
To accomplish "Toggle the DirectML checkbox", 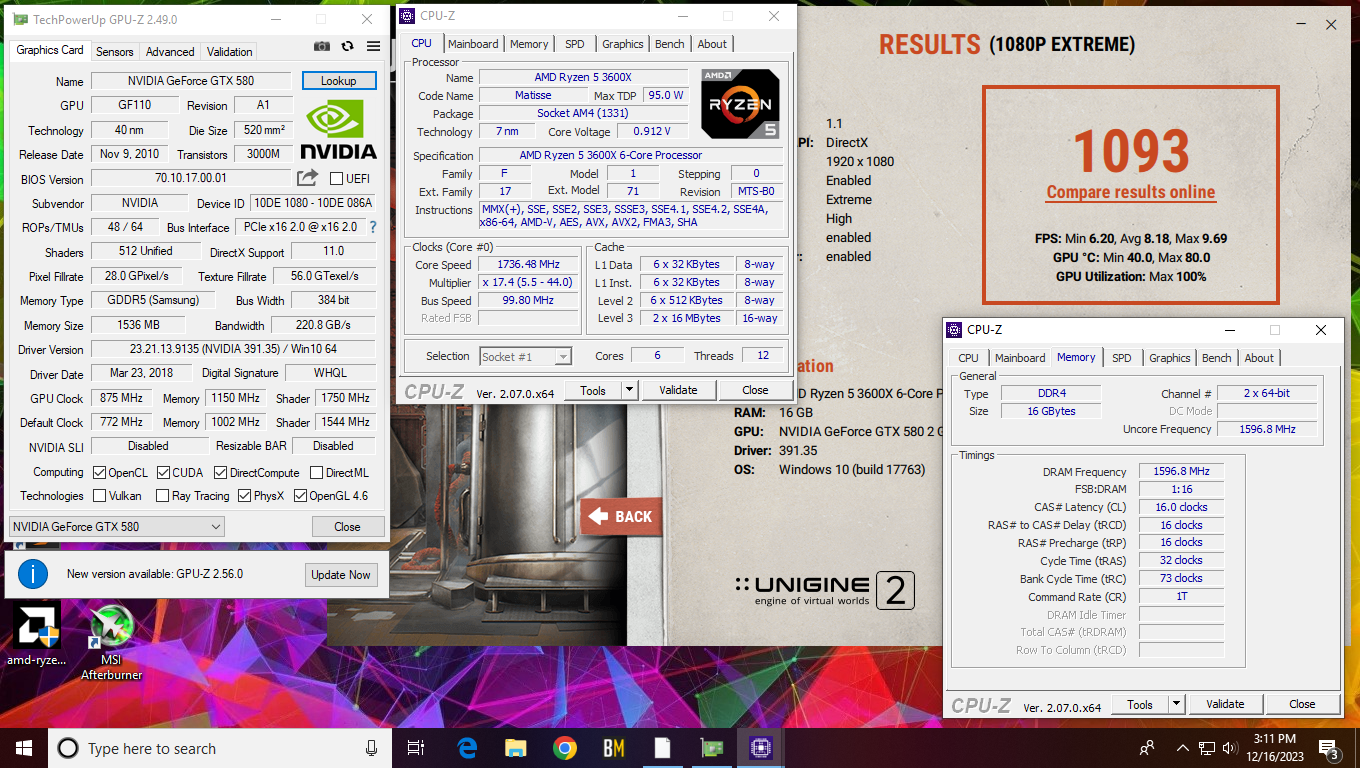I will pyautogui.click(x=316, y=472).
